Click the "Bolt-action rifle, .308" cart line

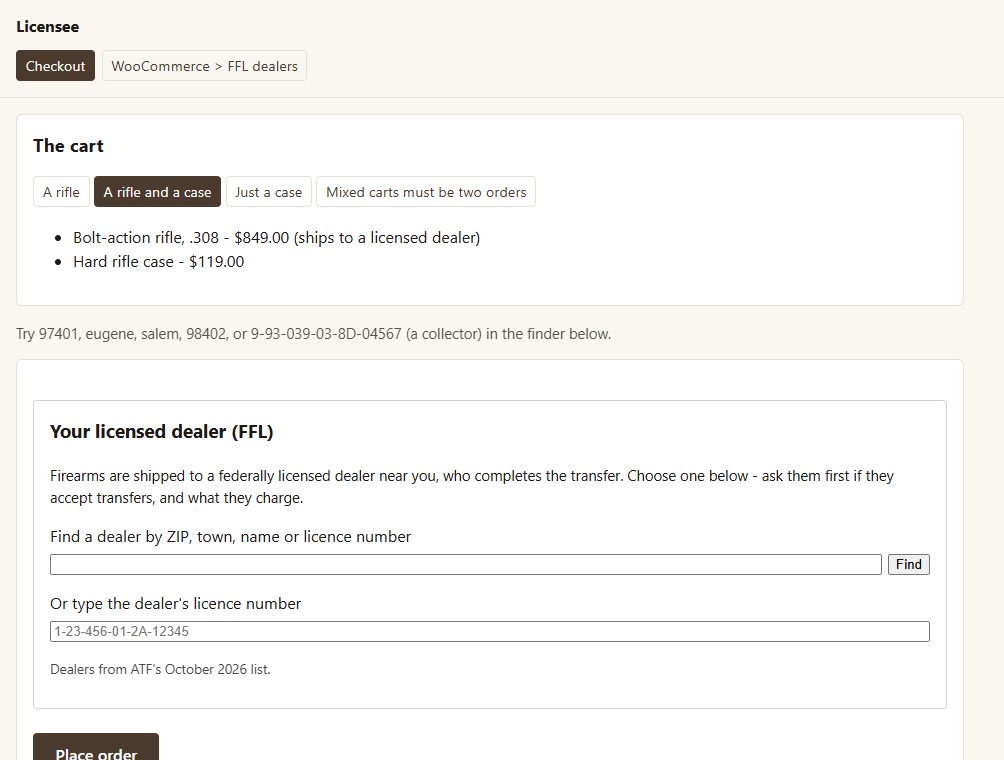(x=277, y=238)
